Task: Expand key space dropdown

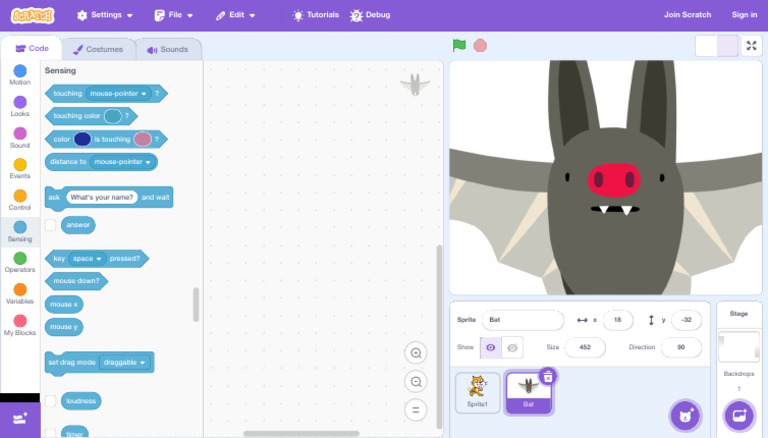Action: (87, 258)
